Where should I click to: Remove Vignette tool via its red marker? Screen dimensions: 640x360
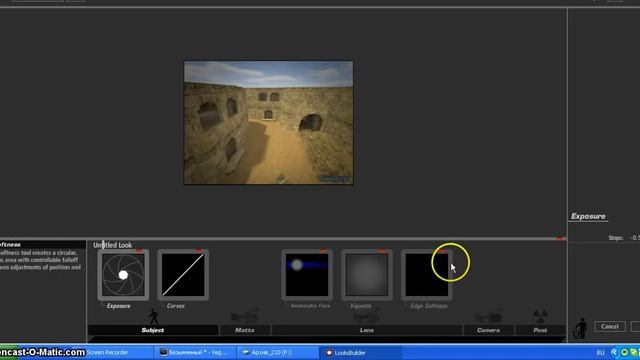point(383,251)
